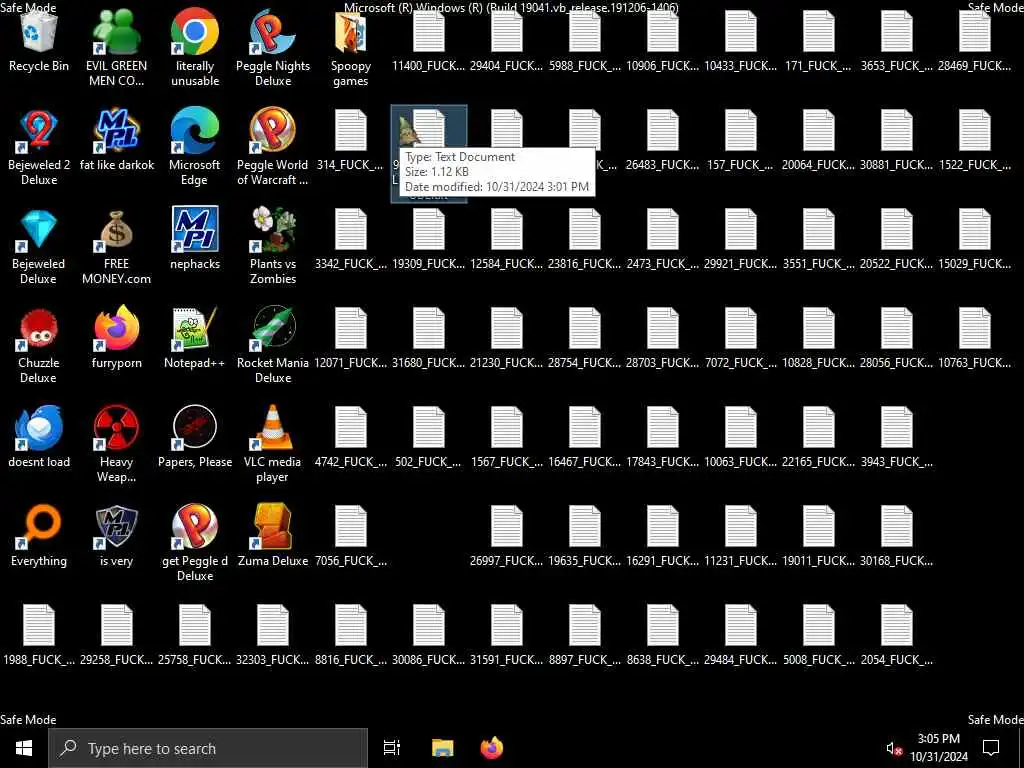Open the notification center icon
Screen dimensions: 1024x768
pos(991,748)
